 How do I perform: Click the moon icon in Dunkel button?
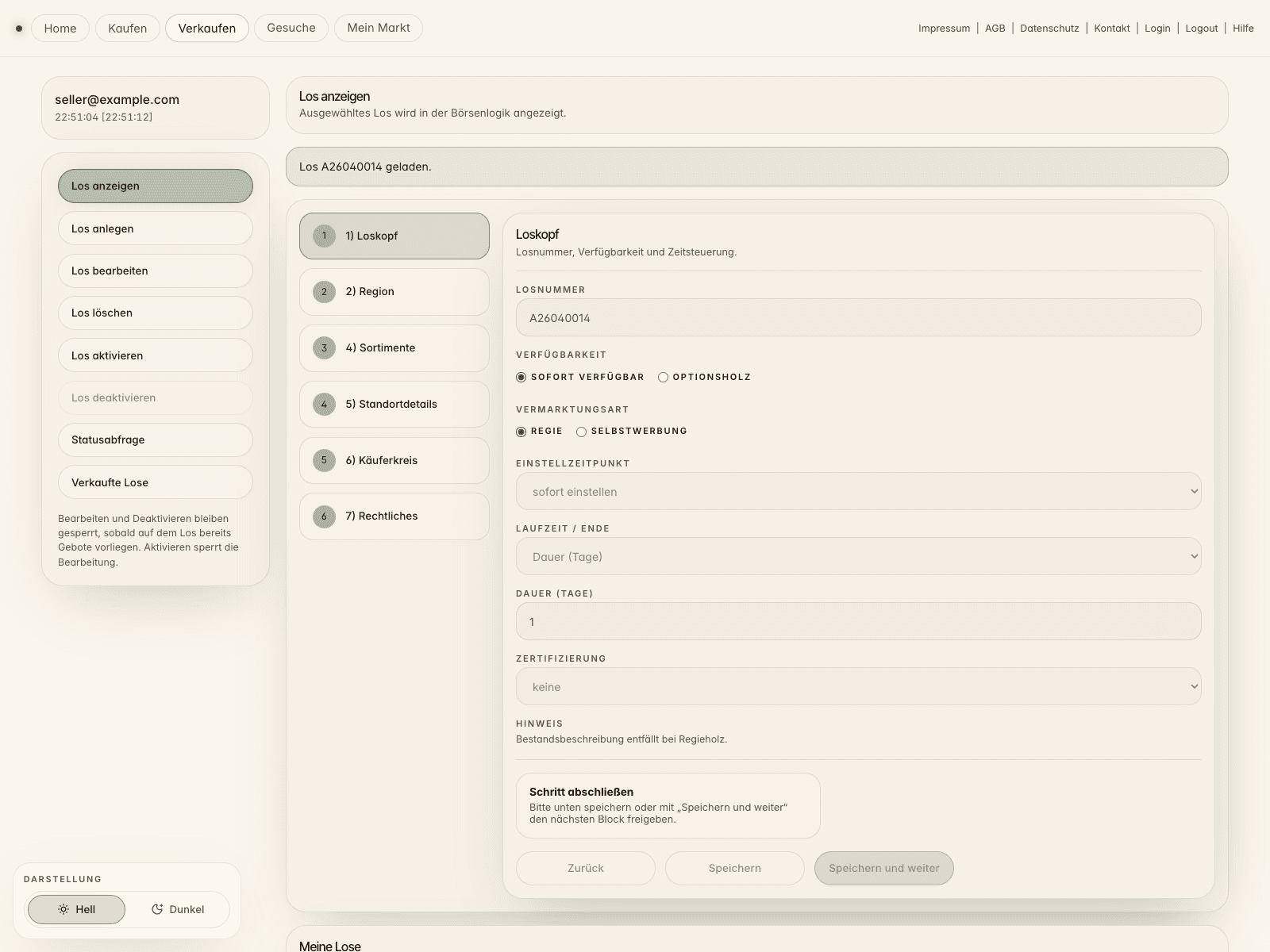tap(157, 909)
